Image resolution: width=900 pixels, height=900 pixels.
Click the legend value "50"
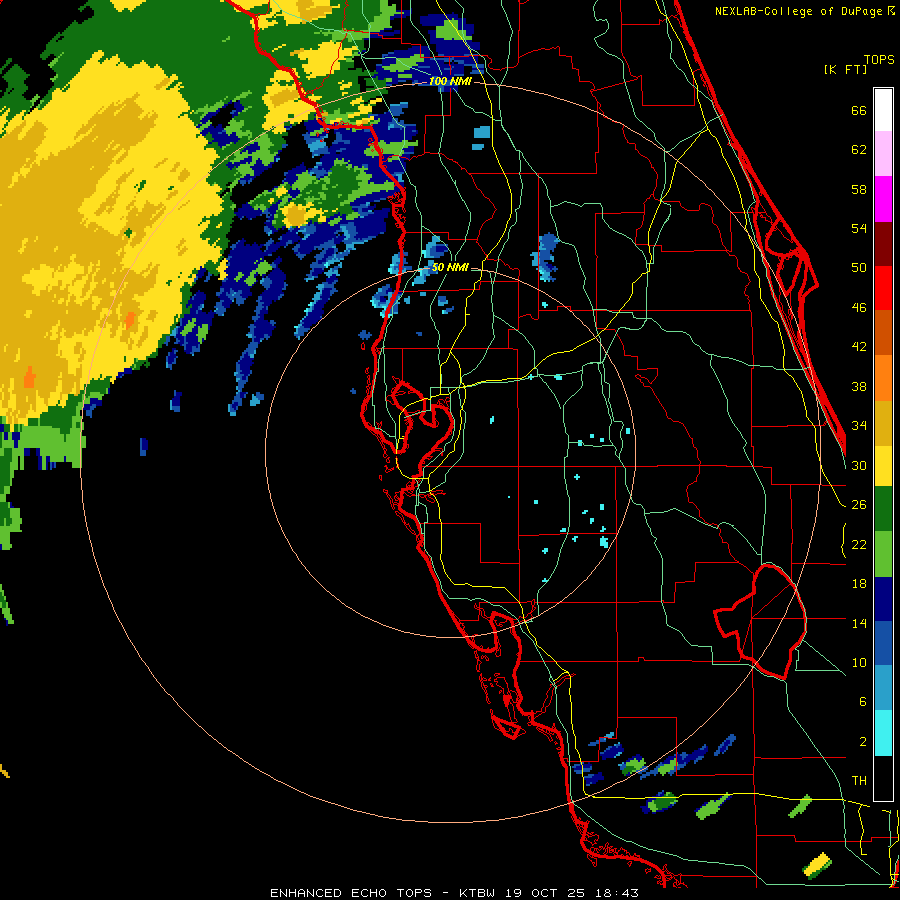pos(859,268)
